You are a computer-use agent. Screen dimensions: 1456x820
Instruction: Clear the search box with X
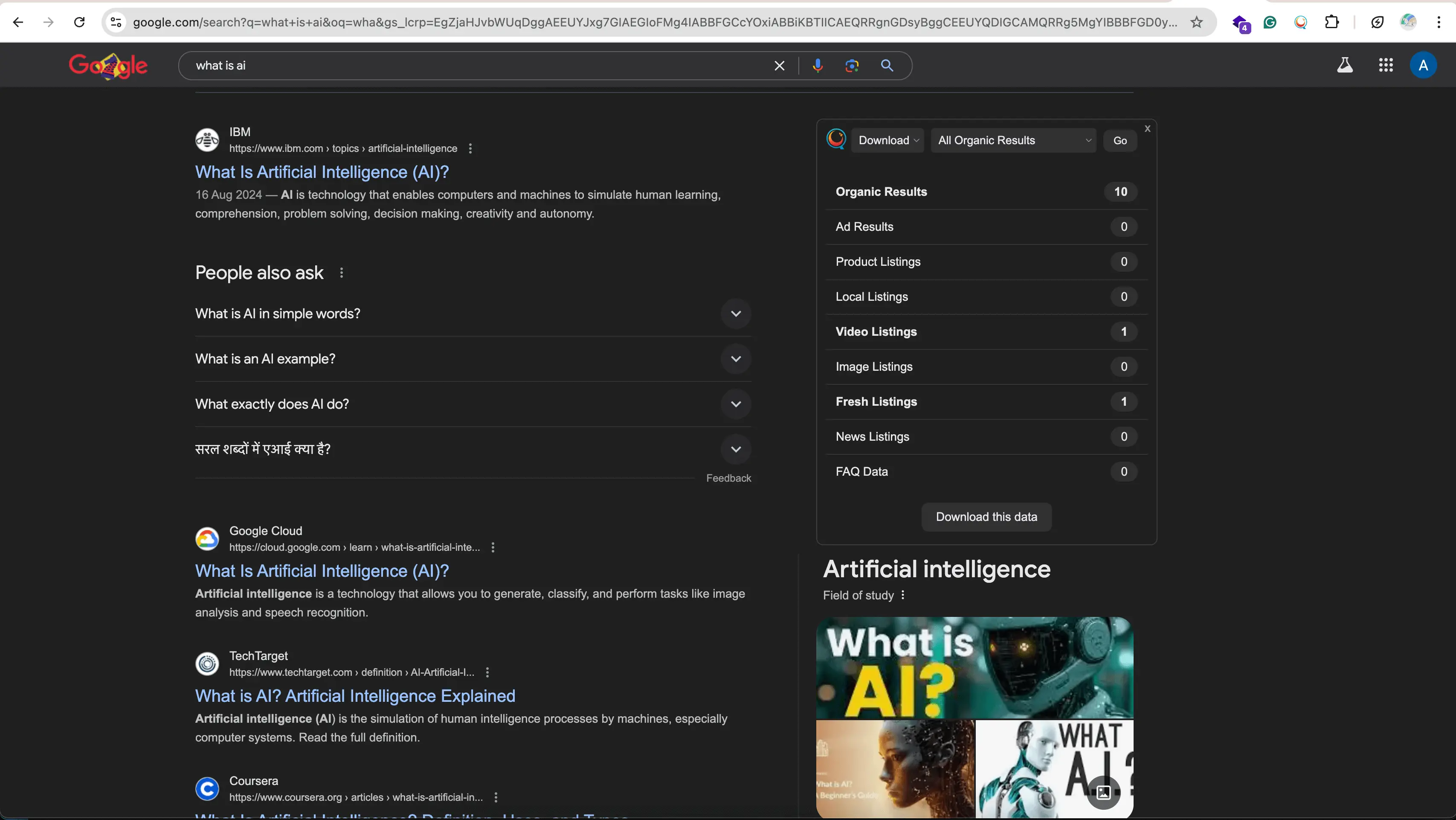pyautogui.click(x=780, y=66)
